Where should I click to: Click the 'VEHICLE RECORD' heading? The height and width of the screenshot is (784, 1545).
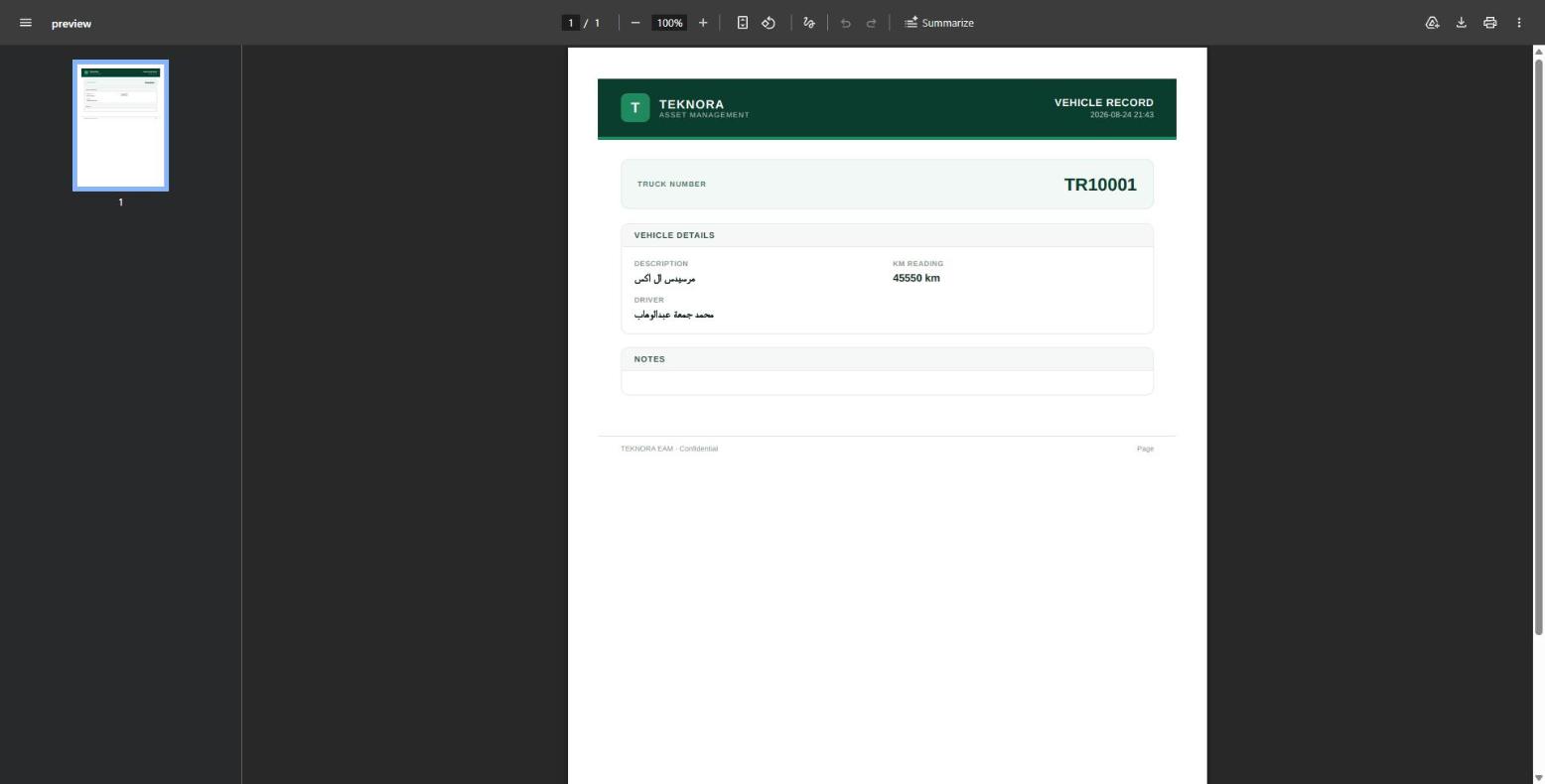[1104, 102]
